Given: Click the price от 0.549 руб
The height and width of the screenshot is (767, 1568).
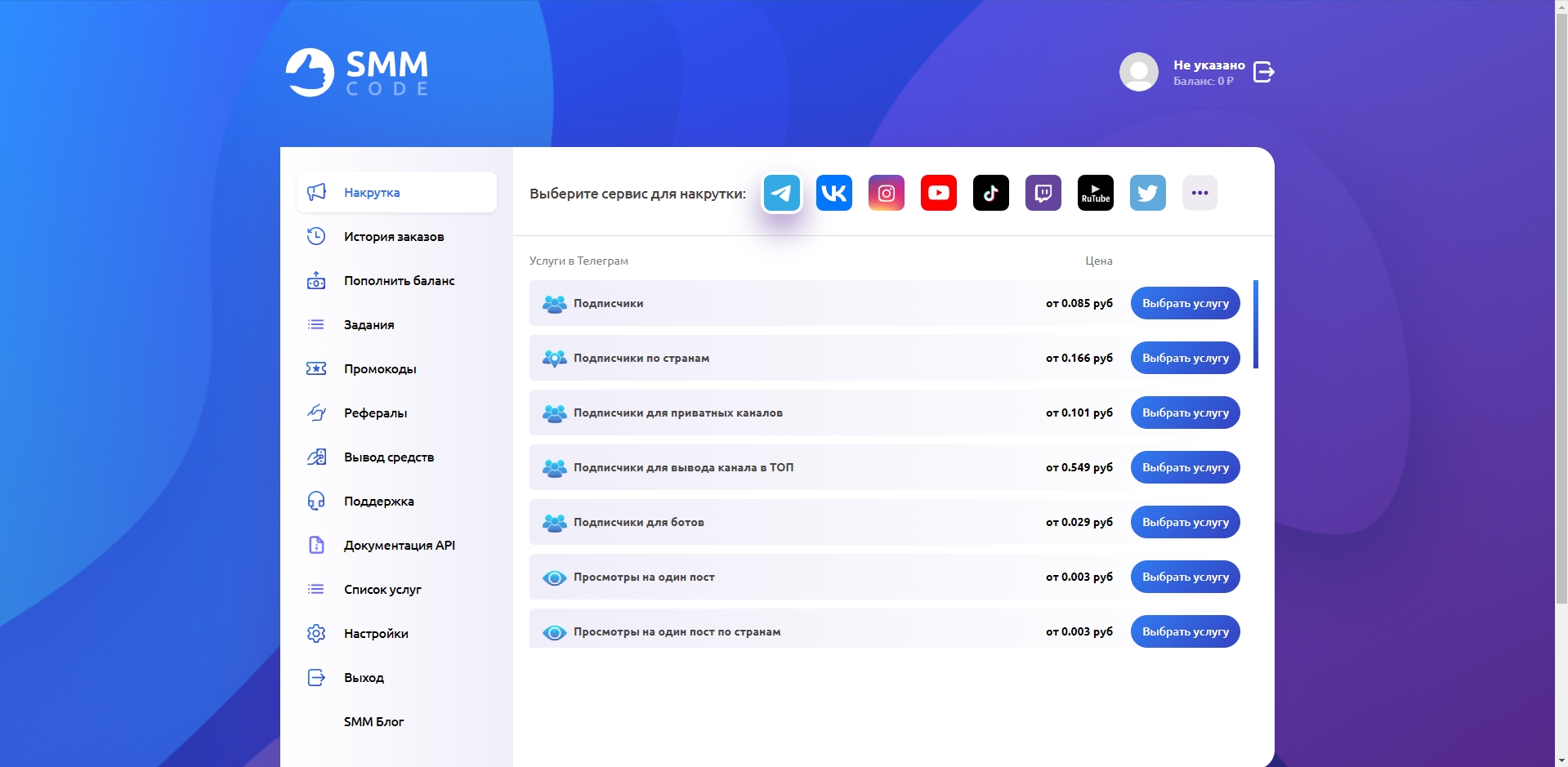Looking at the screenshot, I should (1079, 467).
